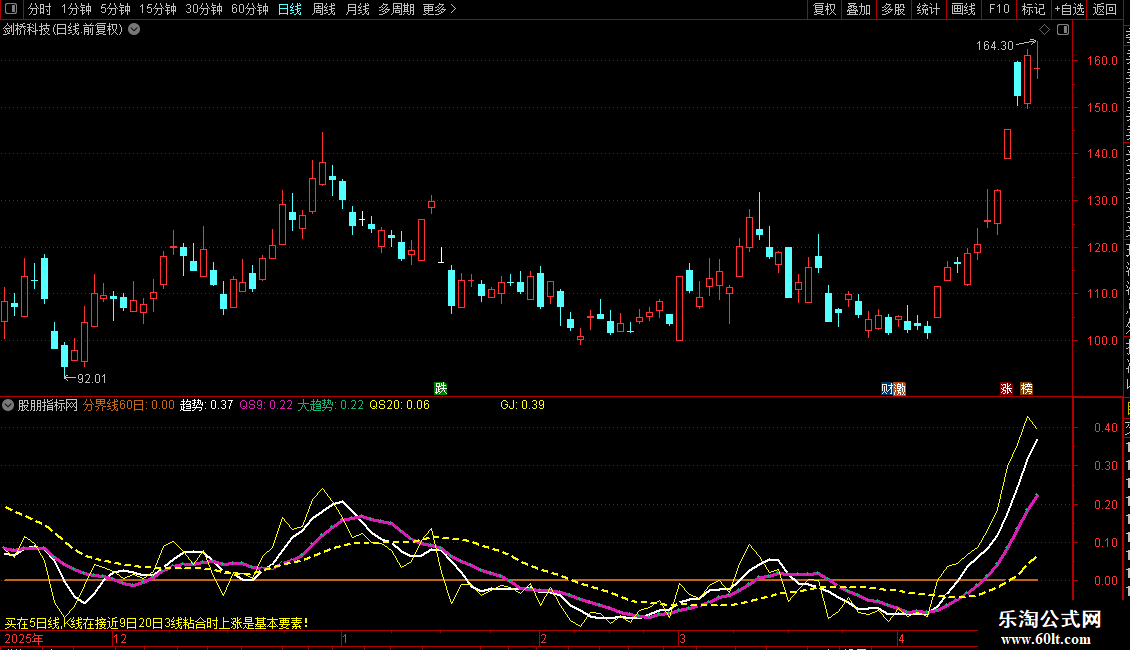Click the QS9: 0.22 indicator value

[266, 405]
